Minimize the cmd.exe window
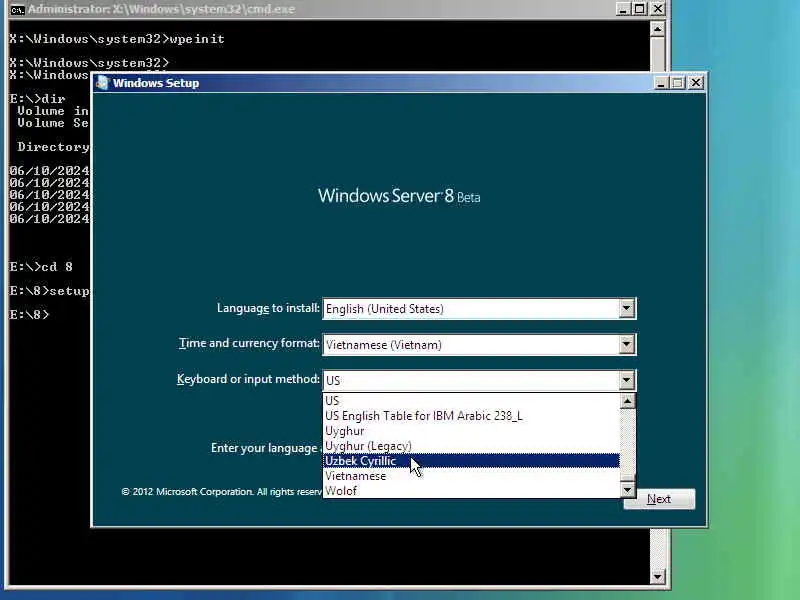 pyautogui.click(x=623, y=9)
